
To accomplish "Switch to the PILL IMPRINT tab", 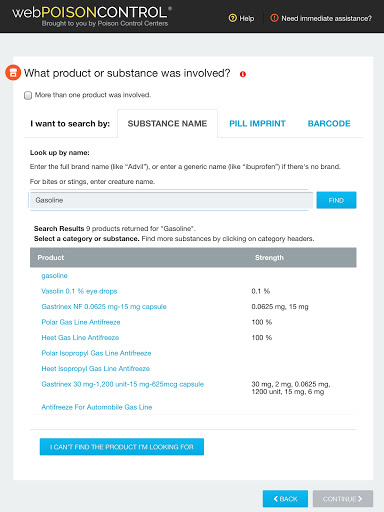I will 257,124.
